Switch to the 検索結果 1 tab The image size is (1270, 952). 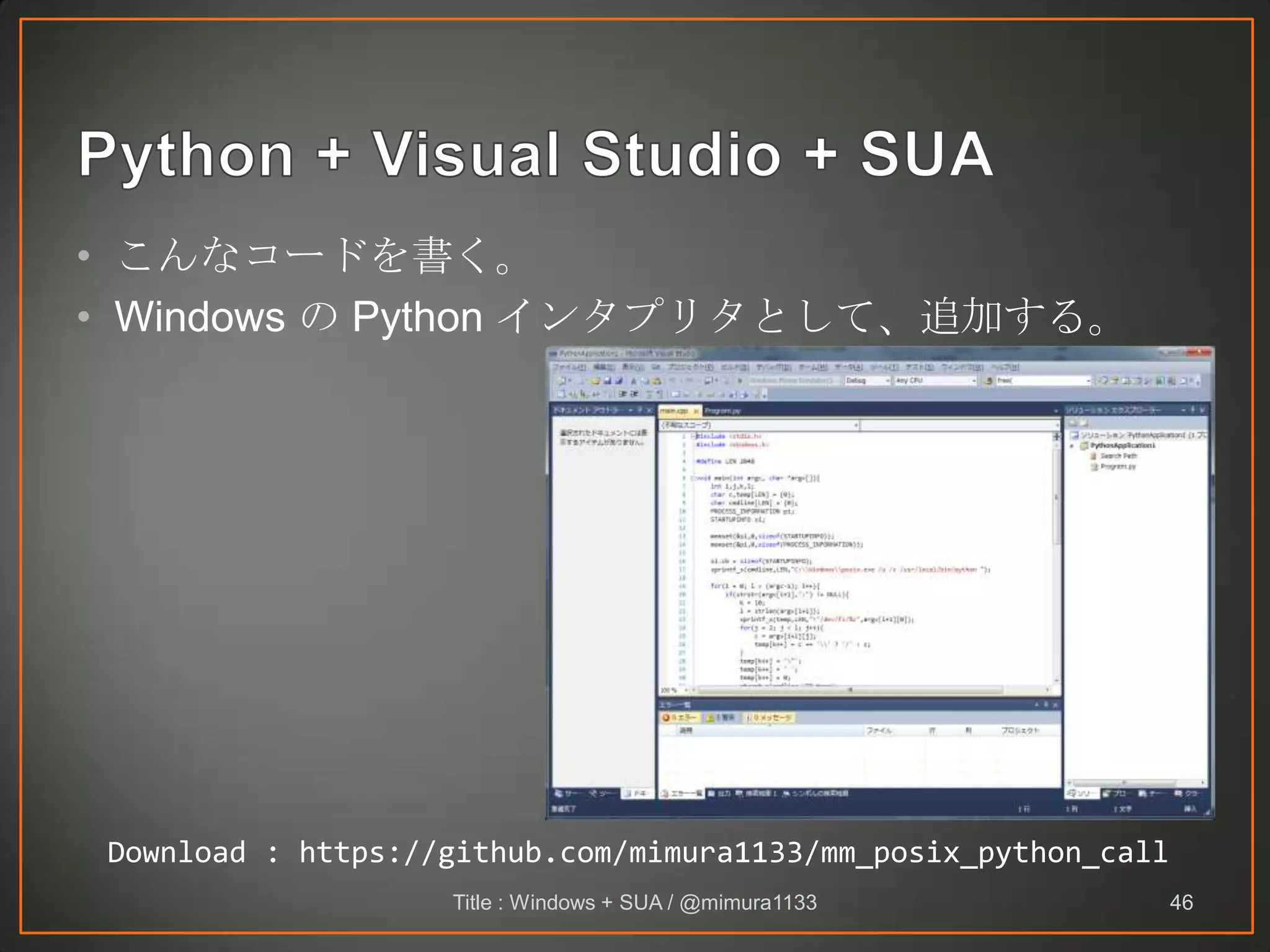pyautogui.click(x=757, y=793)
